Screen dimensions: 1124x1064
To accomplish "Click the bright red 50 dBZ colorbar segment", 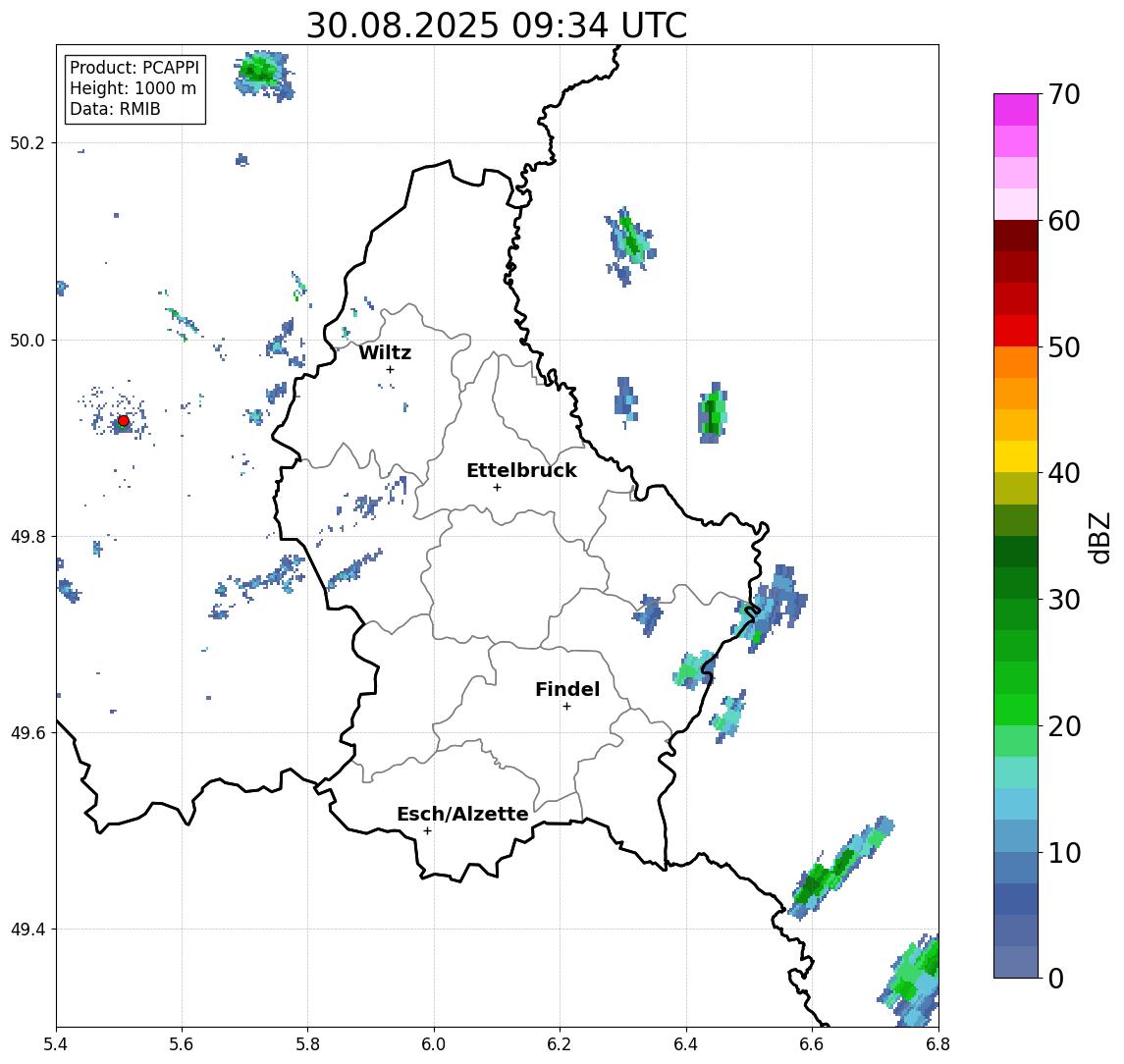I will 1015,331.
